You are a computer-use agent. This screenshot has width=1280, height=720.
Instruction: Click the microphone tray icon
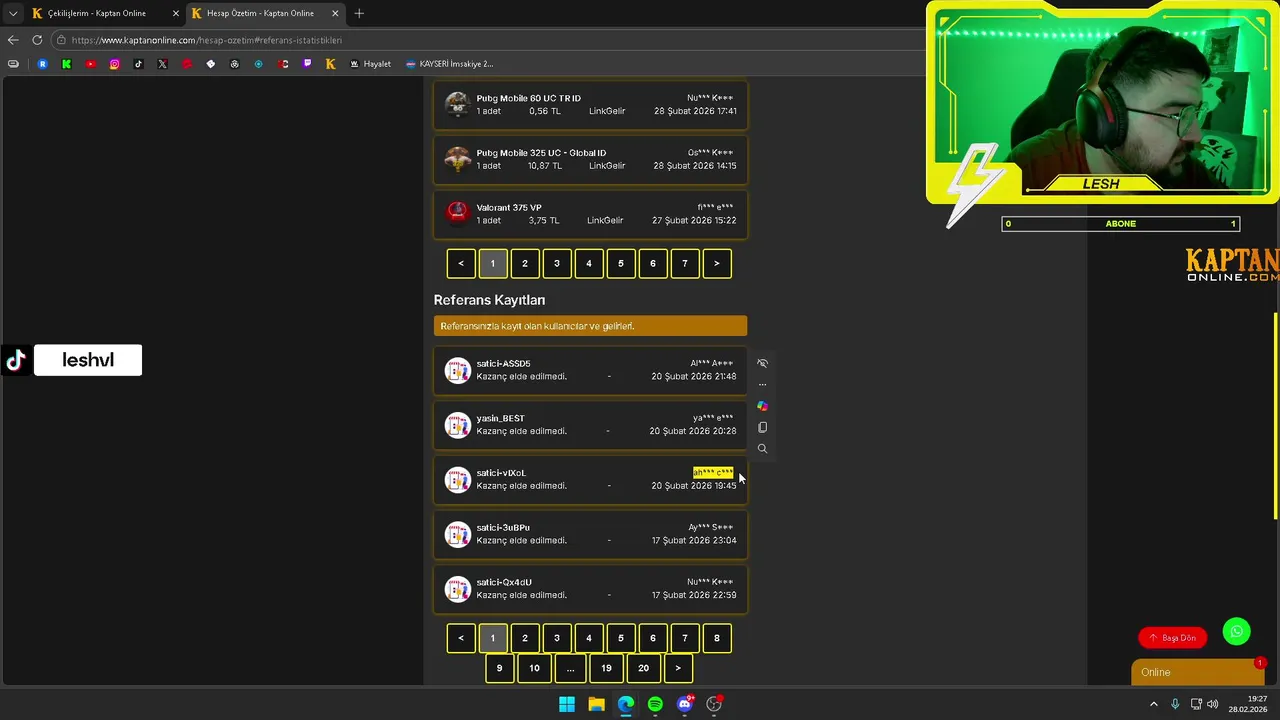click(x=1175, y=704)
